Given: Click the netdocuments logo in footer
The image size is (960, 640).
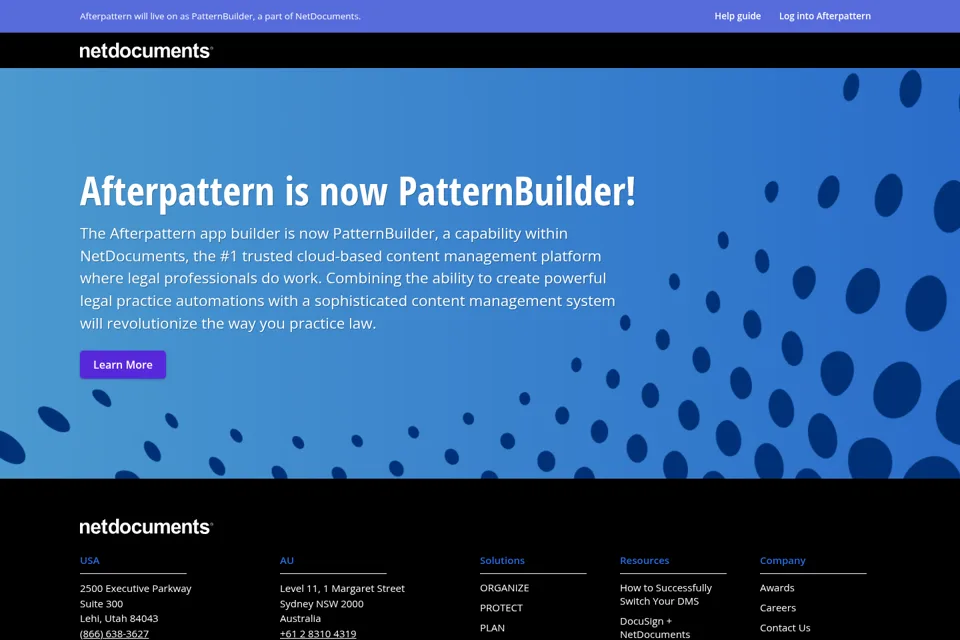Looking at the screenshot, I should [146, 527].
